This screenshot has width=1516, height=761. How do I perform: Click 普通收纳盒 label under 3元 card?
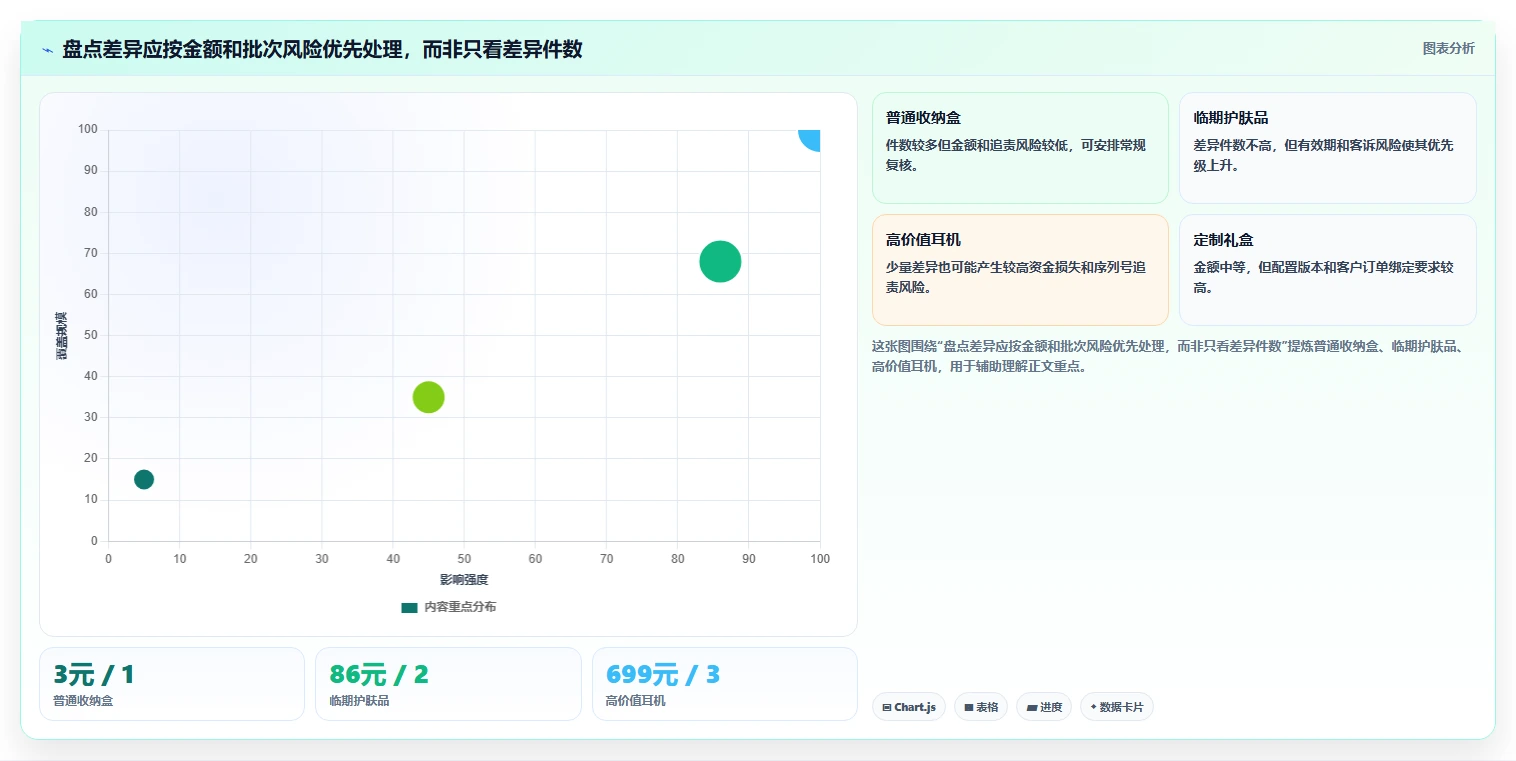(x=83, y=701)
